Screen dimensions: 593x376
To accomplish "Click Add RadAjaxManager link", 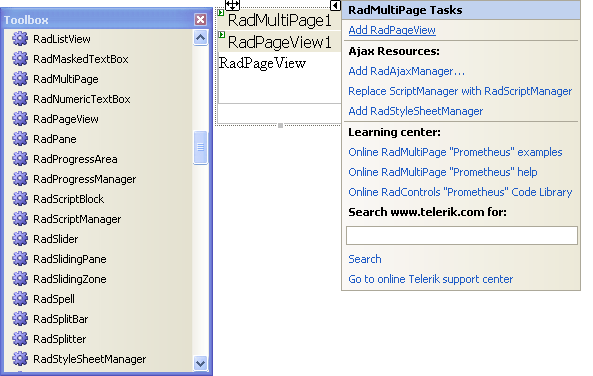I will pyautogui.click(x=407, y=71).
